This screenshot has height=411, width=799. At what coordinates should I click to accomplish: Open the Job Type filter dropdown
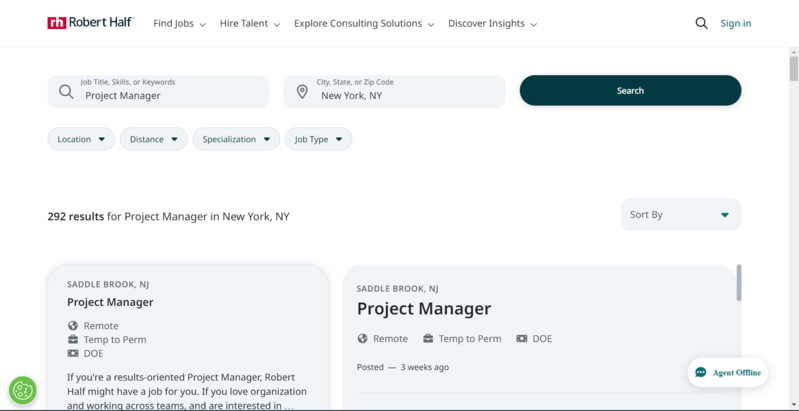click(318, 139)
